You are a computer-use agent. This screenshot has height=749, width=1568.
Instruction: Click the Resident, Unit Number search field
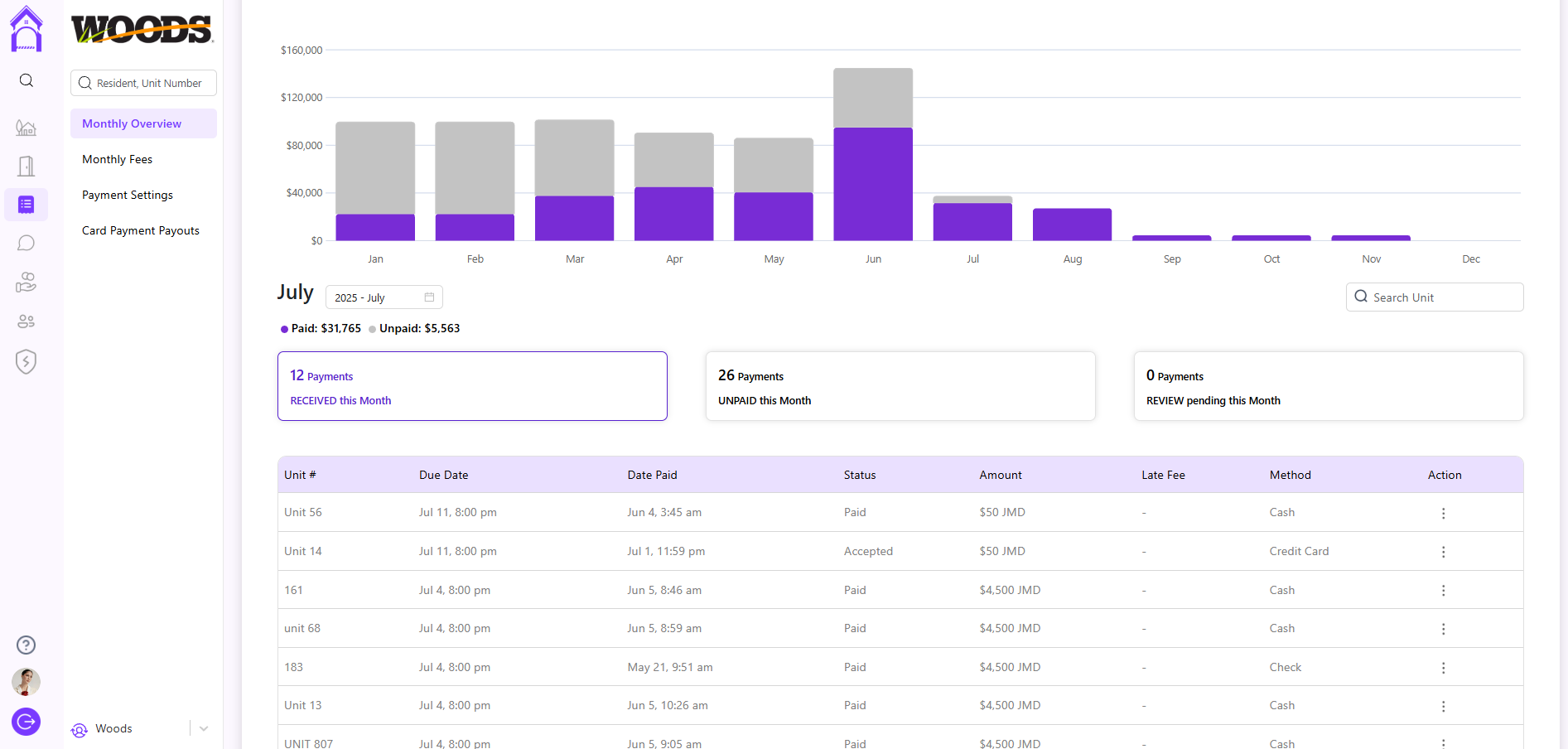pyautogui.click(x=143, y=83)
